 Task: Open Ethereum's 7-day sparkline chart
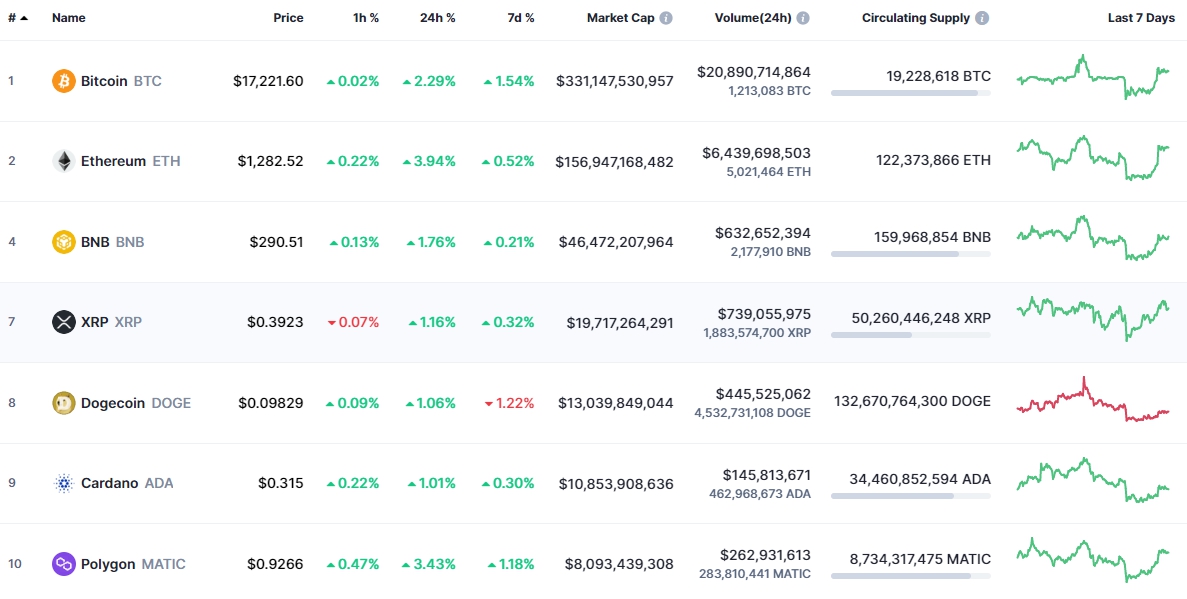click(x=1093, y=158)
